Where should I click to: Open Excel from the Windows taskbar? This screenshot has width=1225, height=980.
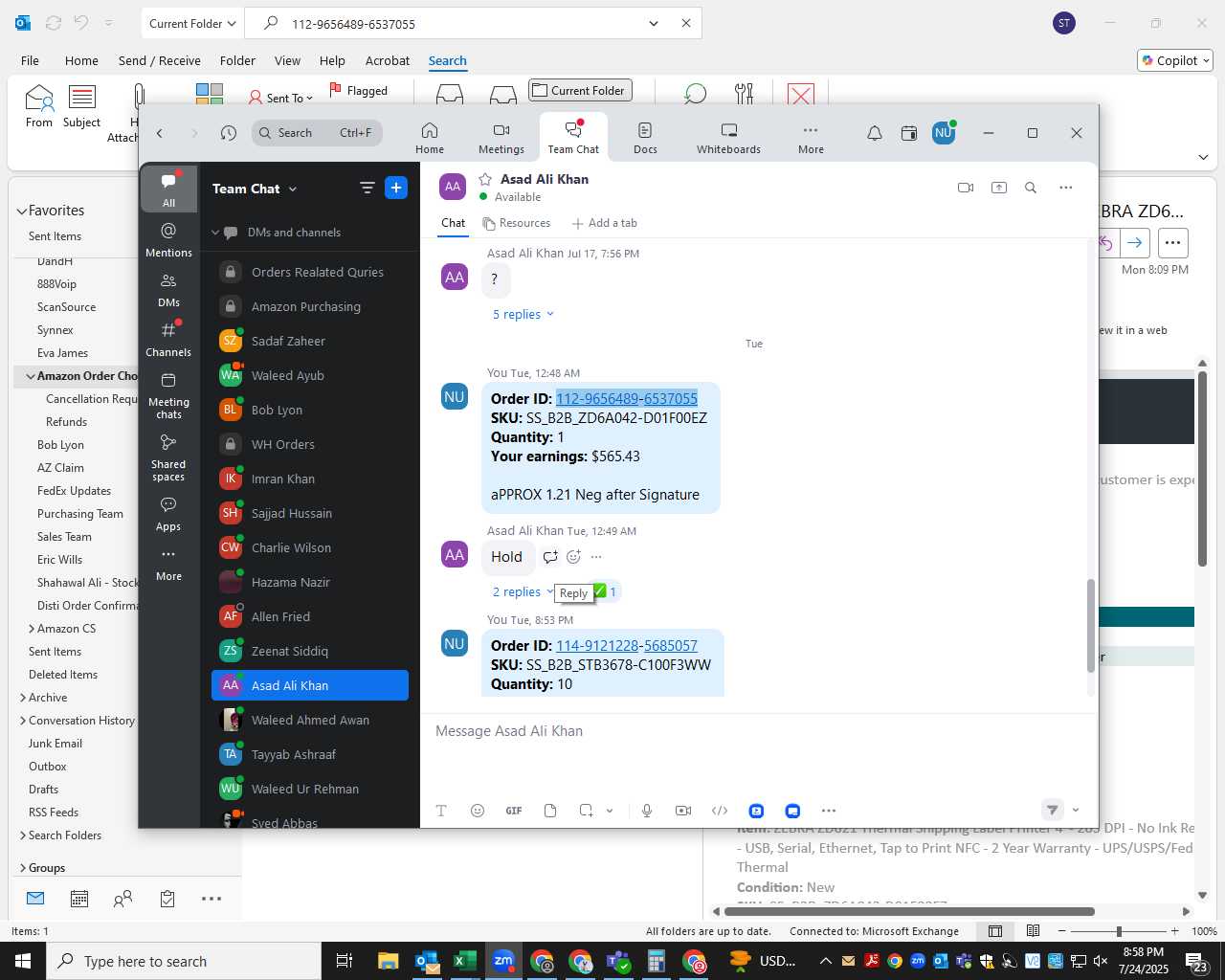465,961
